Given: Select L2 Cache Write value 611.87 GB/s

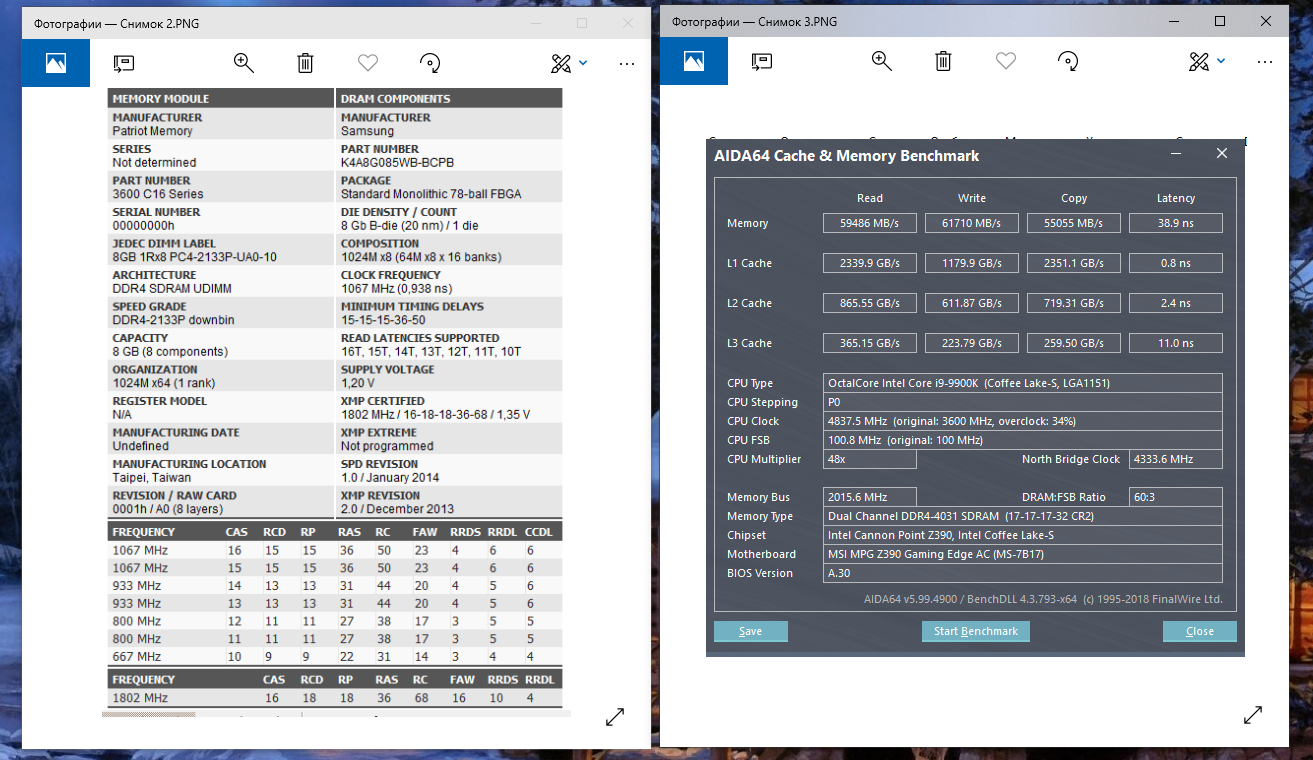Looking at the screenshot, I should pos(972,303).
